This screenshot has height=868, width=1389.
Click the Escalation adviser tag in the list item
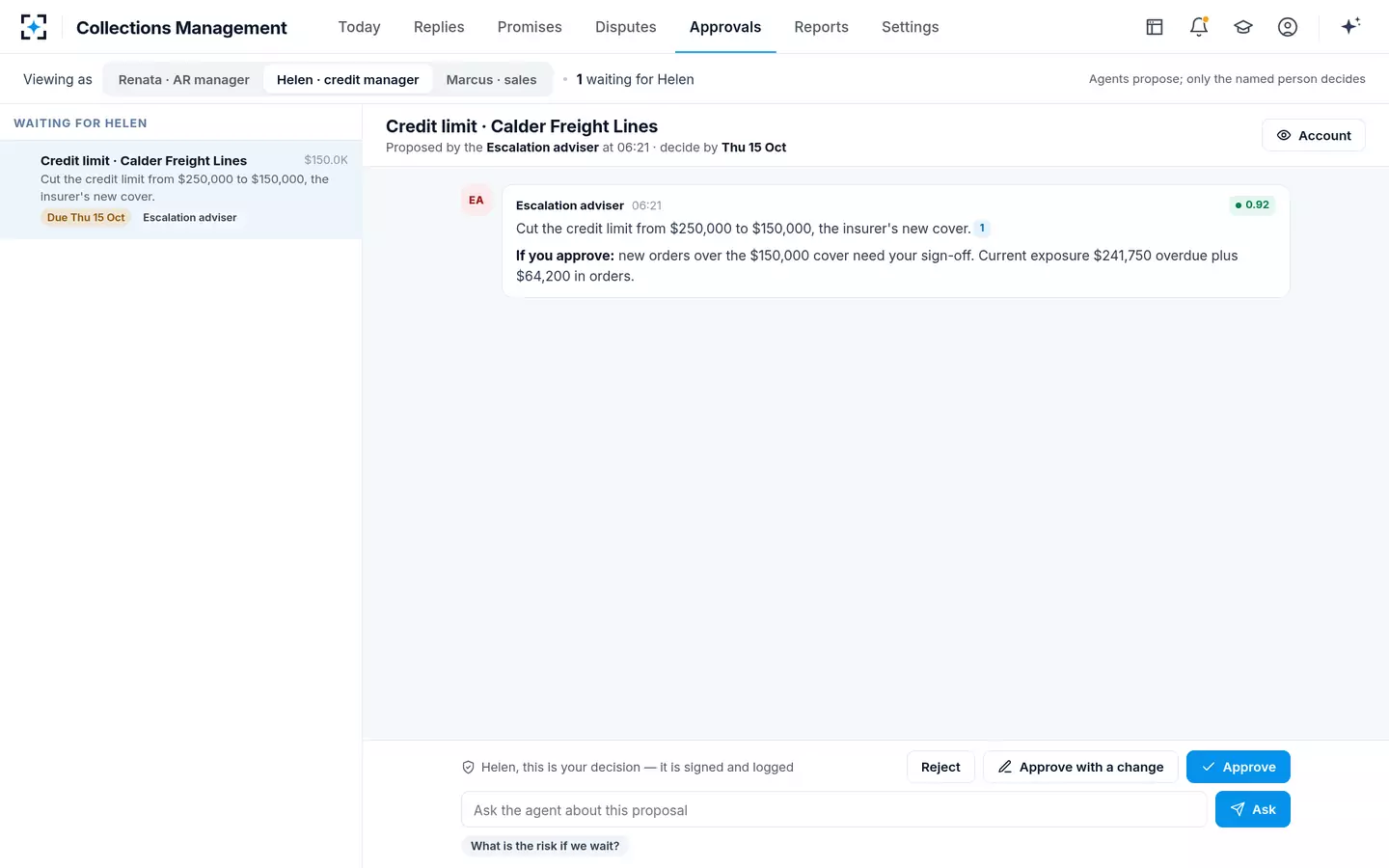click(x=190, y=218)
